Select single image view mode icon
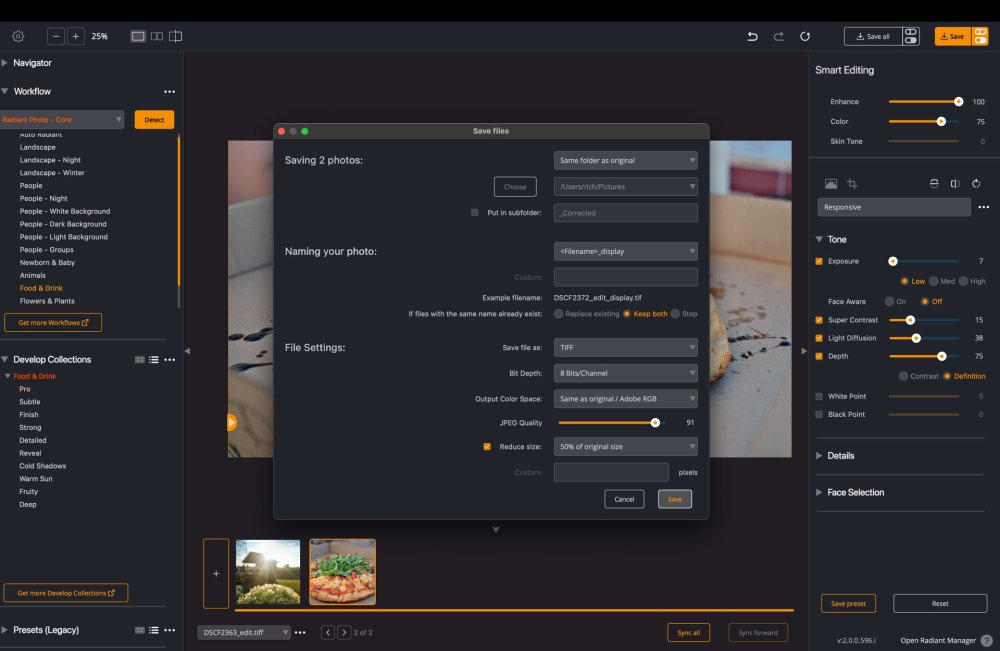 (x=138, y=36)
